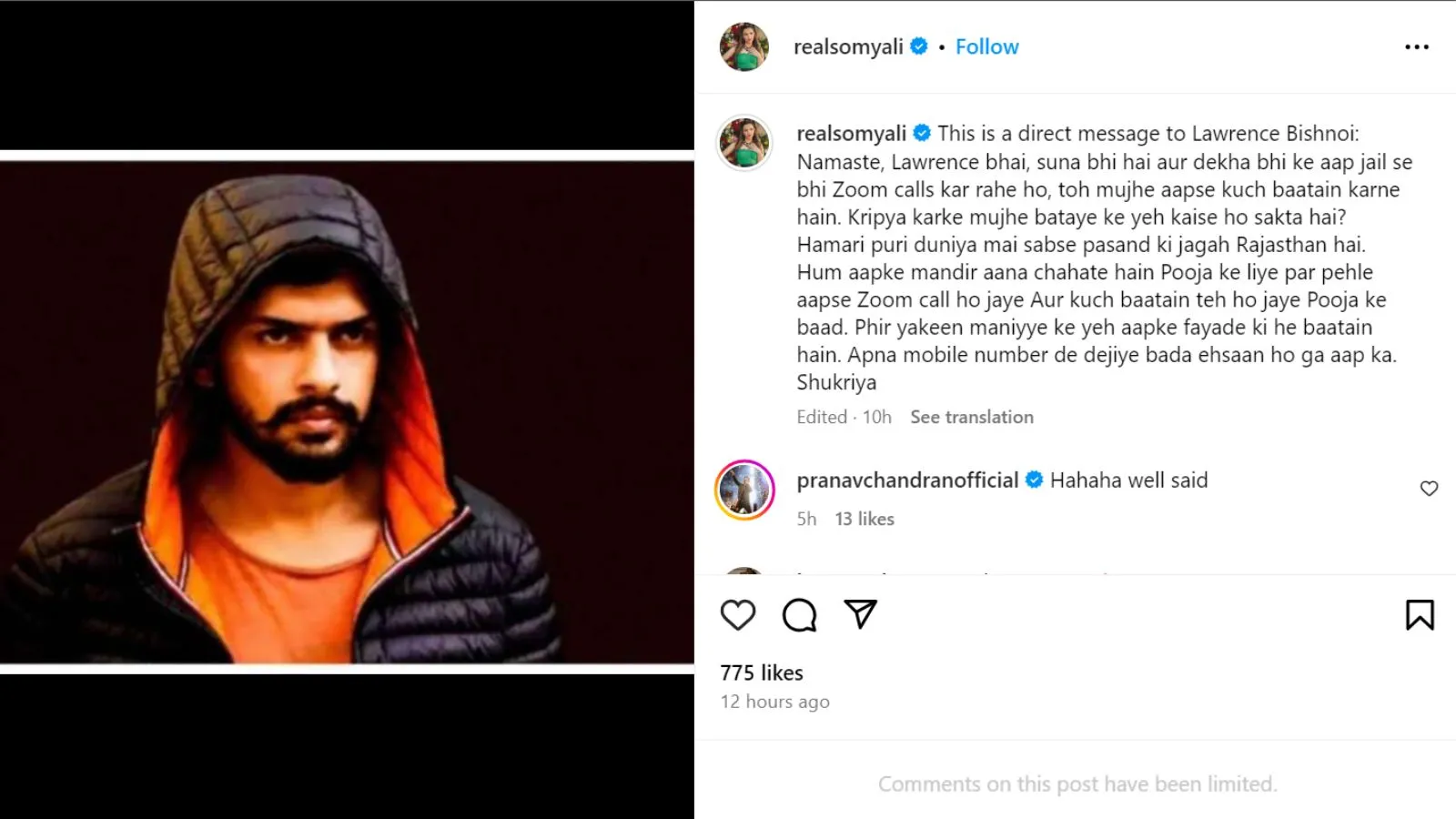Viewport: 1456px width, 819px height.
Task: Open the three-dot more options menu
Action: (x=1417, y=47)
